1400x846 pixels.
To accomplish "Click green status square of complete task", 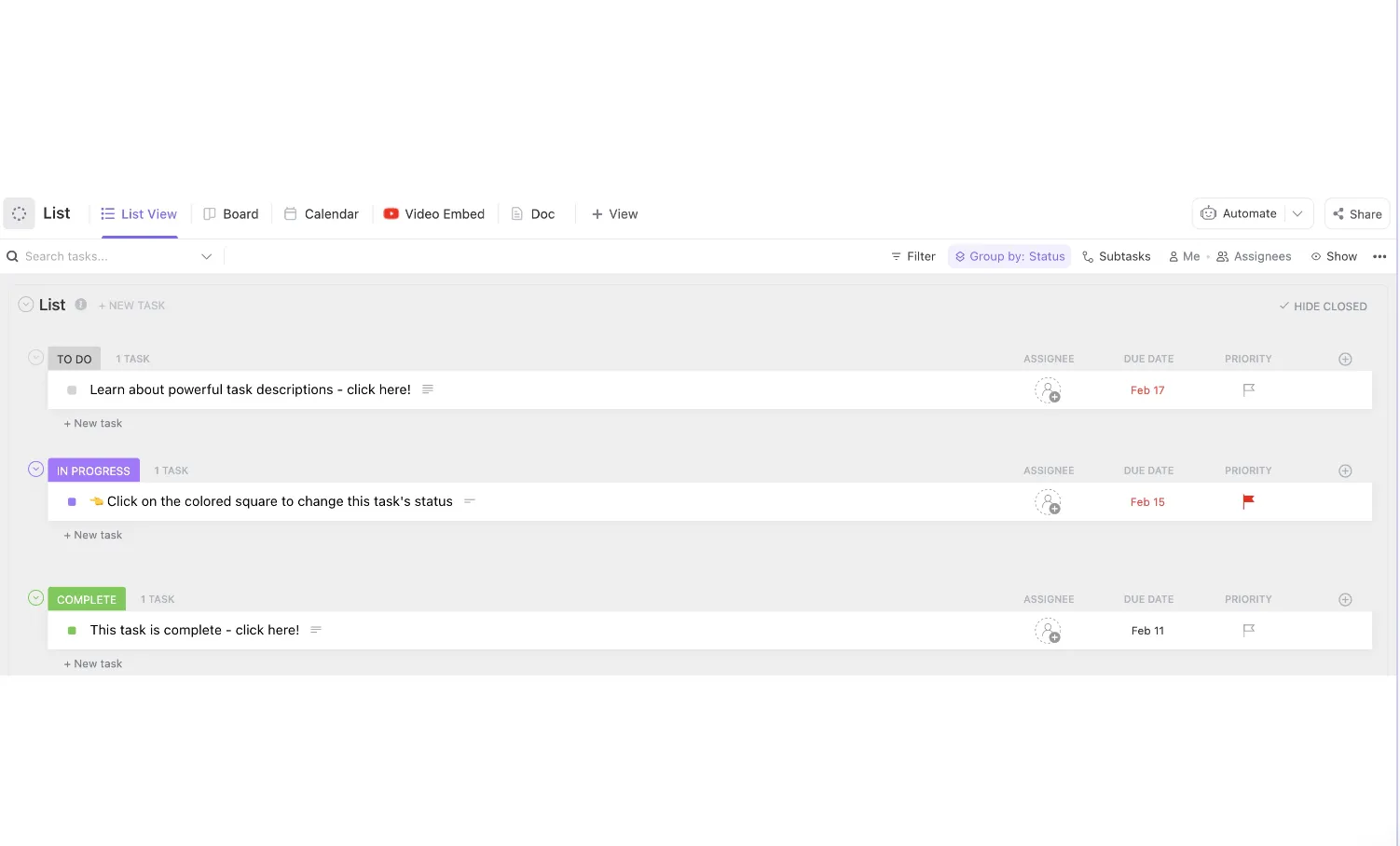I will click(72, 631).
